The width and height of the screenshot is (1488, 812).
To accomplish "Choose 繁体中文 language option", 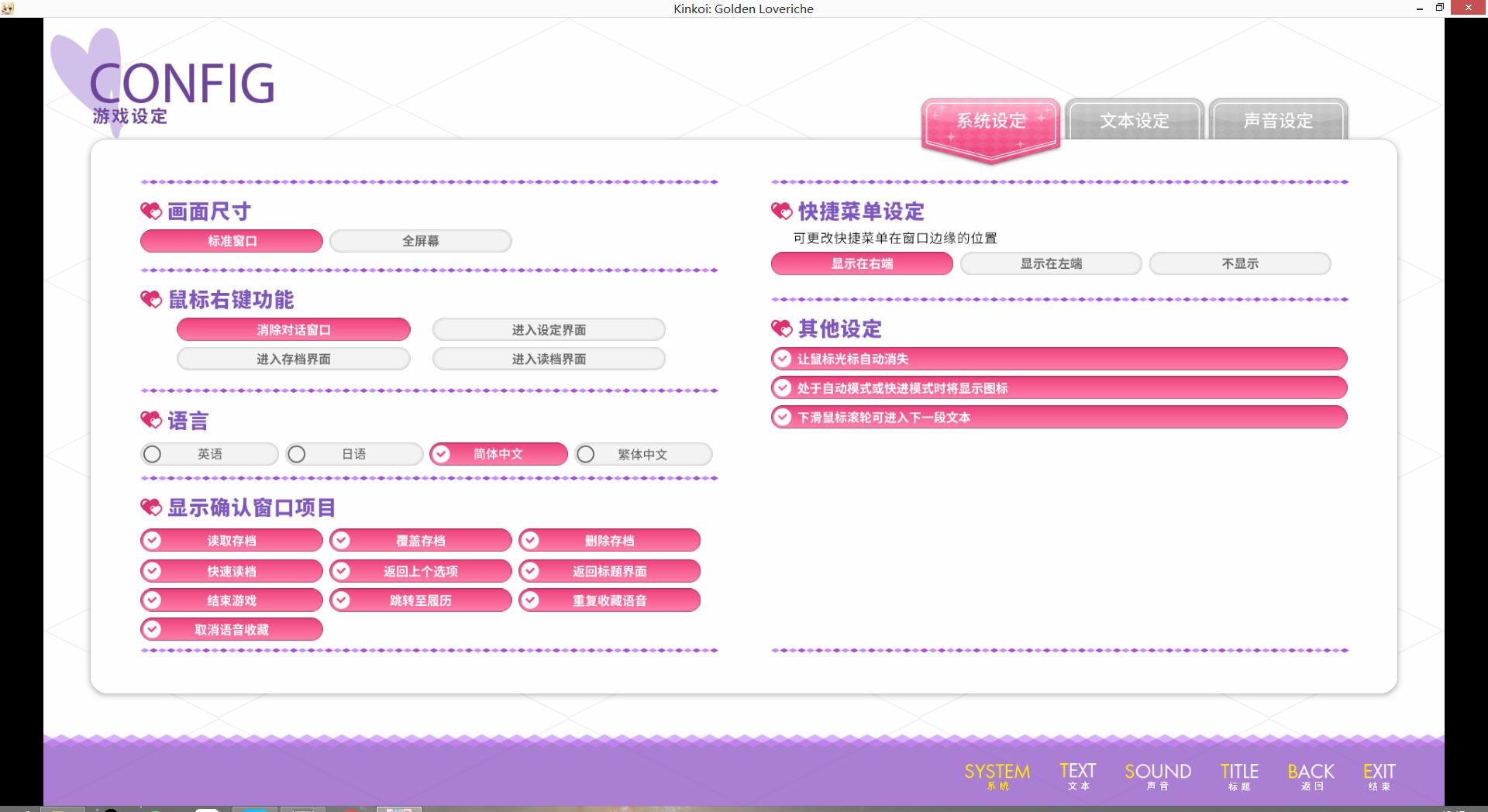I will point(586,454).
